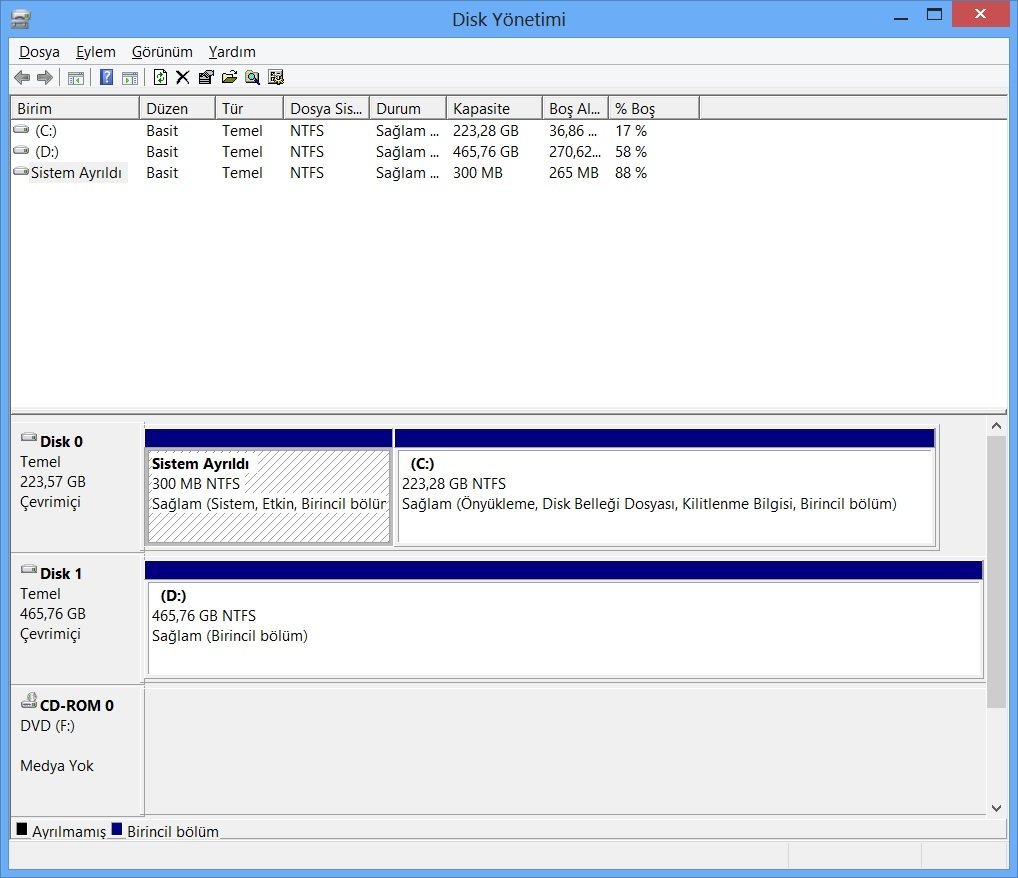
Task: Click the Back arrow toolbar icon
Action: 21,78
